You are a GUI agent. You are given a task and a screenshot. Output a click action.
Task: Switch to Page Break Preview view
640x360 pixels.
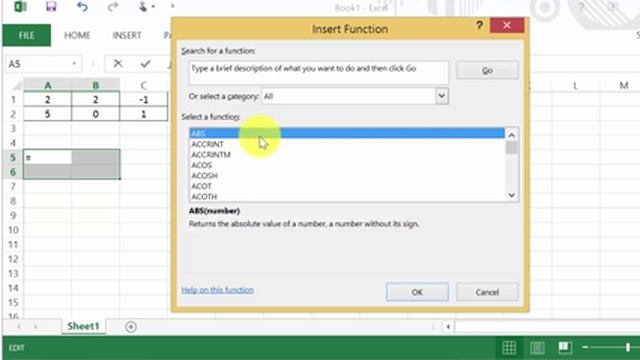[x=565, y=347]
